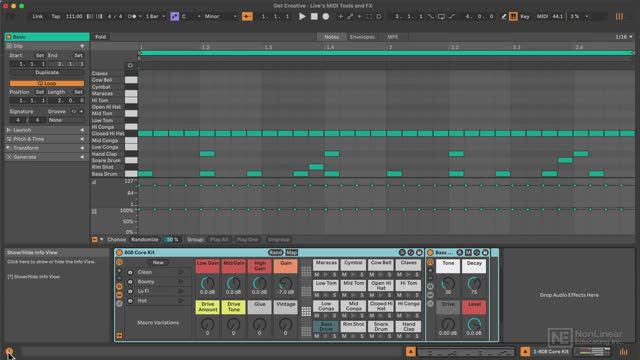Click the Tap tempo button
Screen dimensions: 640x360
pyautogui.click(x=56, y=16)
